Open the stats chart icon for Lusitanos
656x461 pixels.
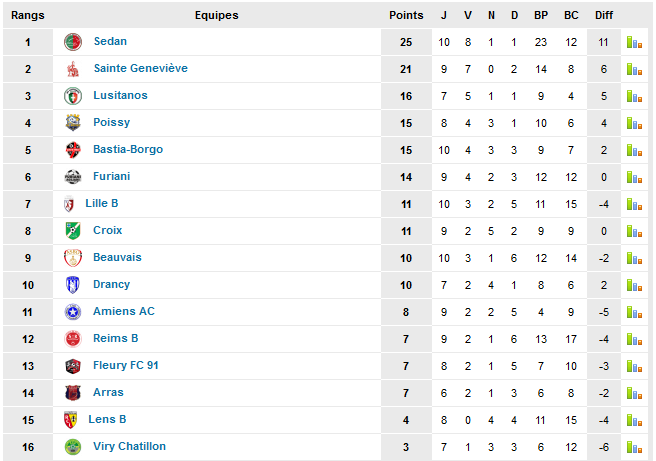tap(634, 96)
